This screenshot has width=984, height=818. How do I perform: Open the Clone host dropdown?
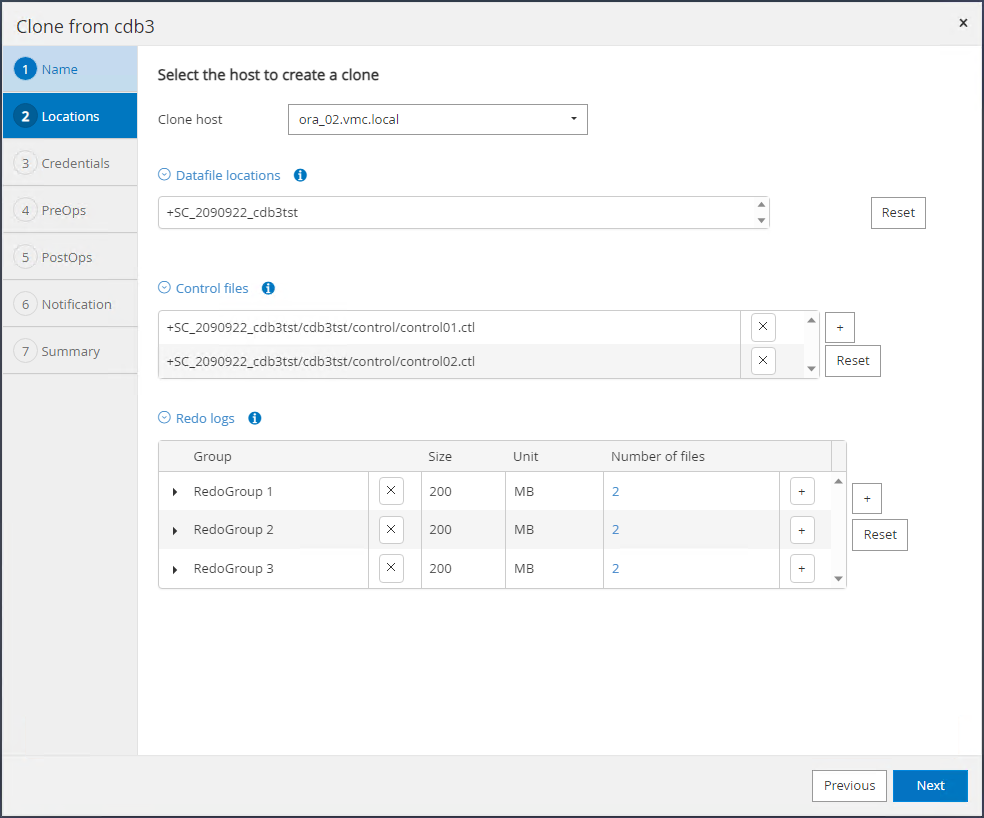coord(437,119)
